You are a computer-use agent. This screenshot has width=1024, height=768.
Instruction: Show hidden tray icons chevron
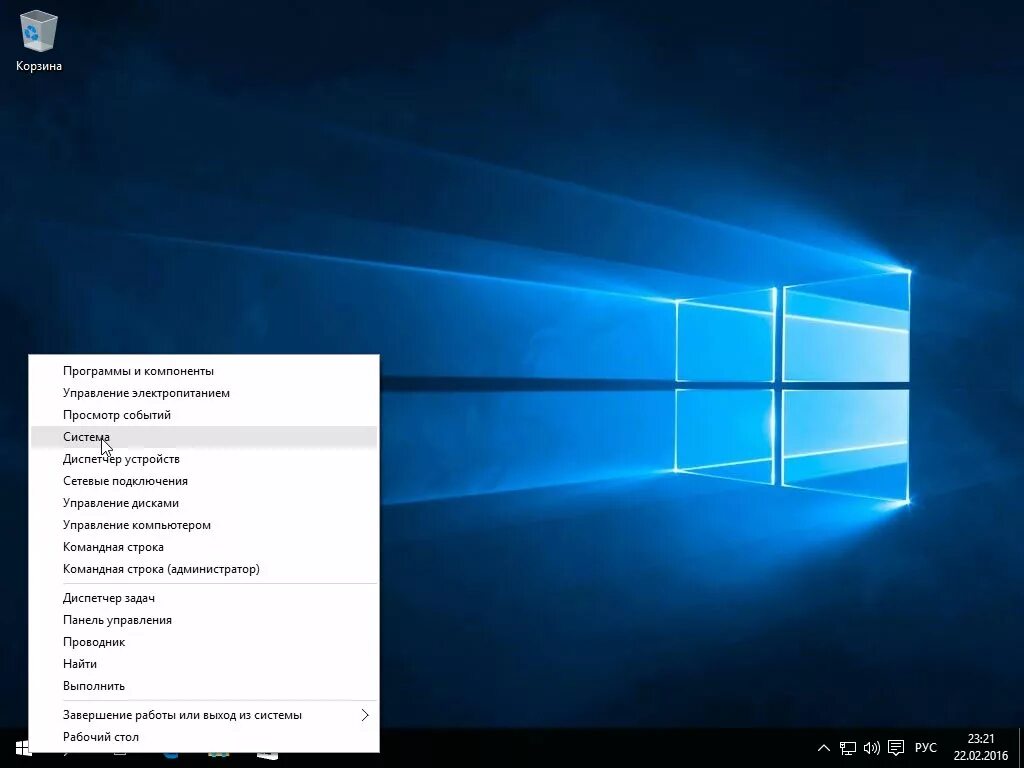coord(824,748)
